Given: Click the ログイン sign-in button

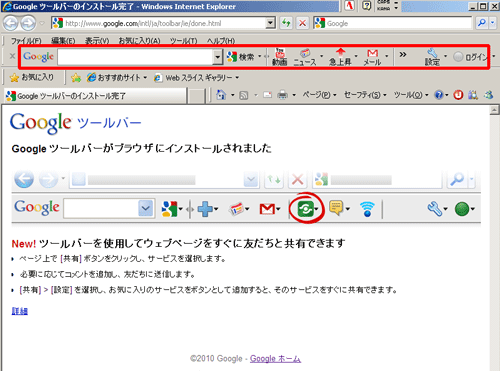Looking at the screenshot, I should point(471,57).
